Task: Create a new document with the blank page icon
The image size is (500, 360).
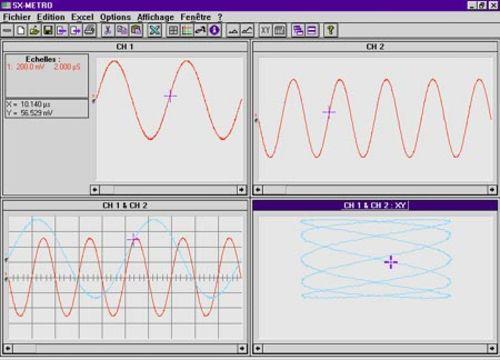Action: pyautogui.click(x=21, y=30)
